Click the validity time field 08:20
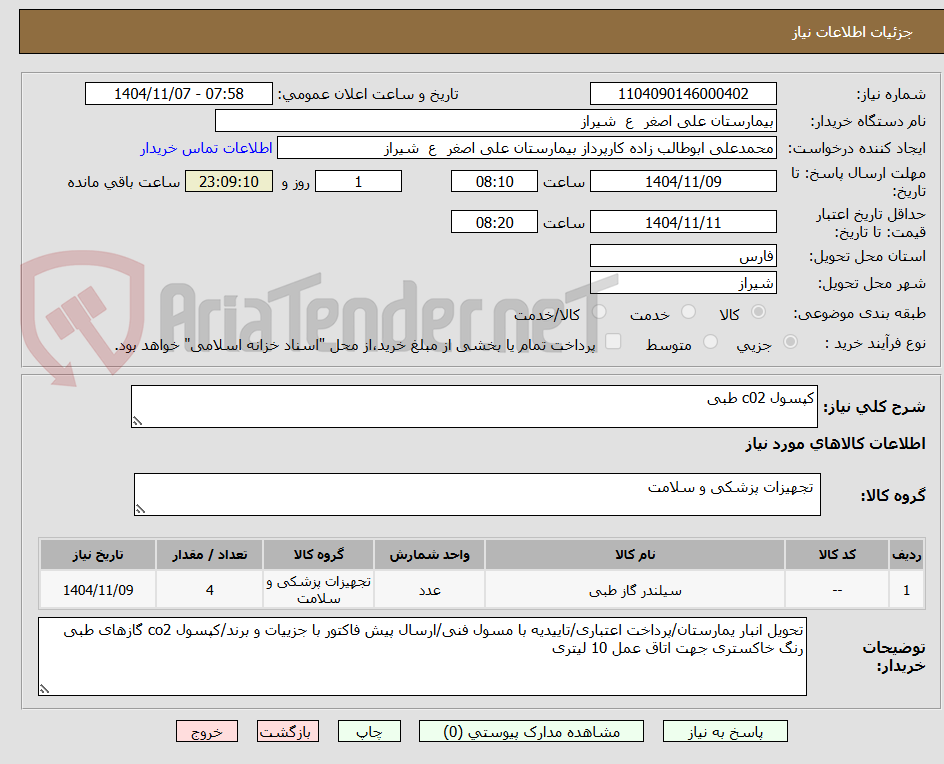This screenshot has height=764, width=944. click(x=494, y=222)
